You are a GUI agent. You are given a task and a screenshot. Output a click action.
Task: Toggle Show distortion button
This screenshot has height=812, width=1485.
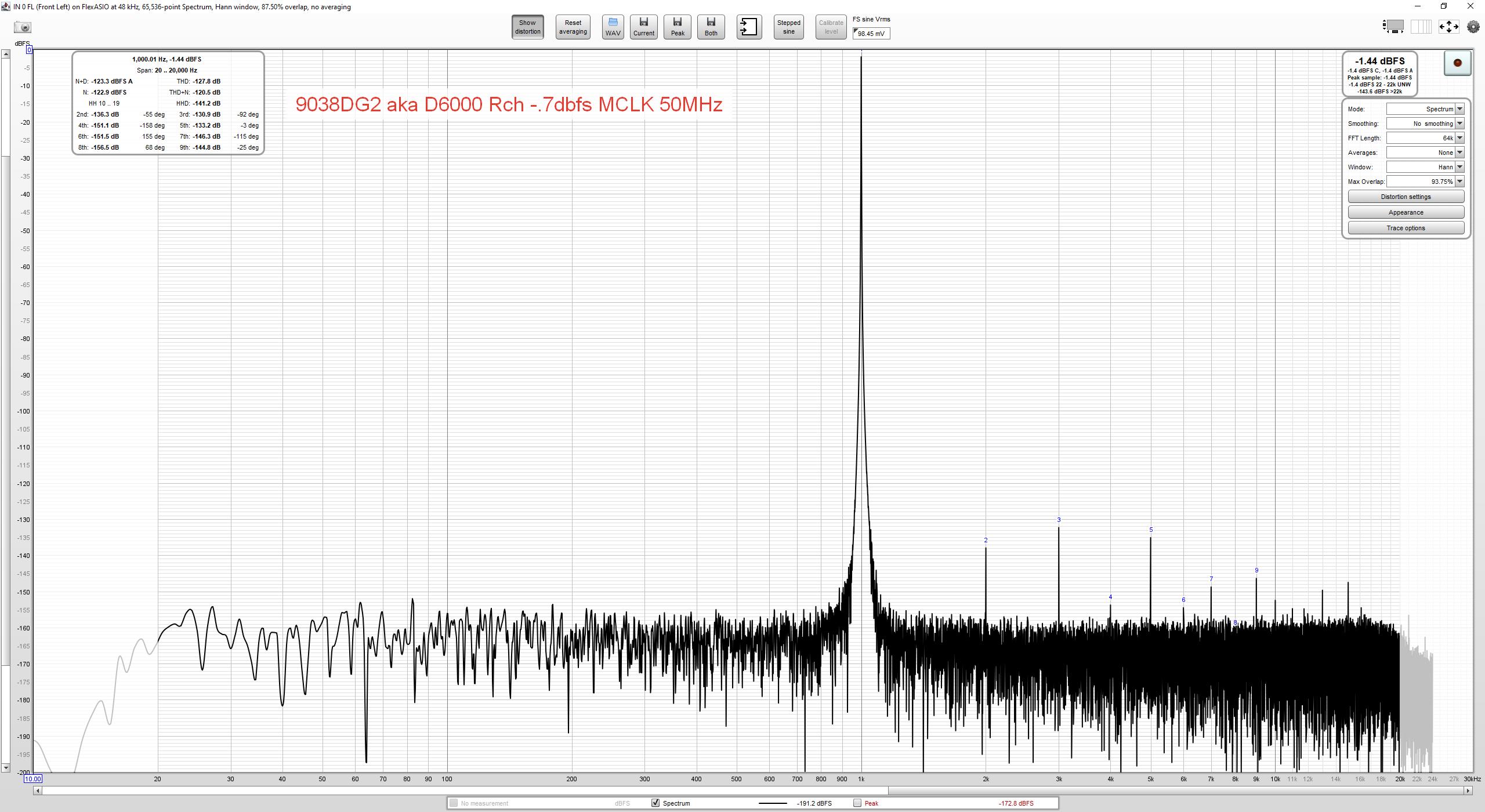tap(527, 27)
